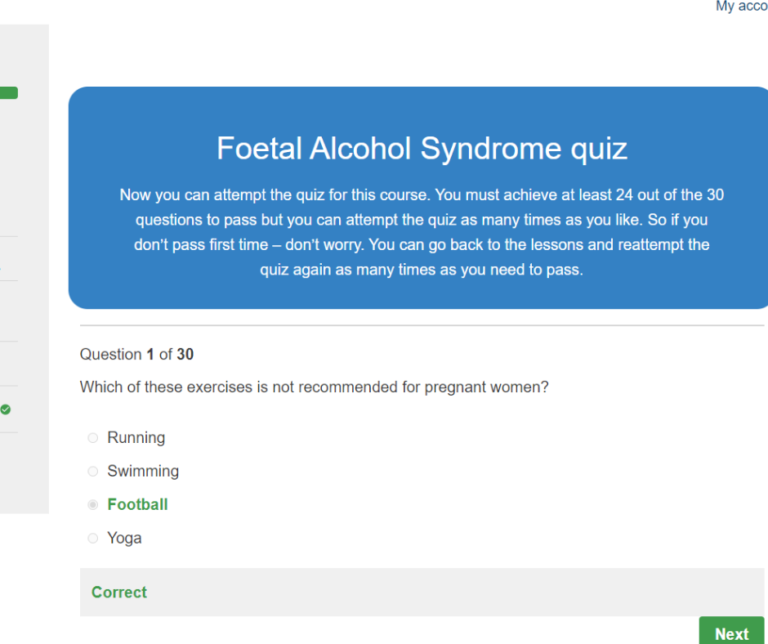Click the Running answer label
Screen dimensions: 768x644
click(x=136, y=438)
